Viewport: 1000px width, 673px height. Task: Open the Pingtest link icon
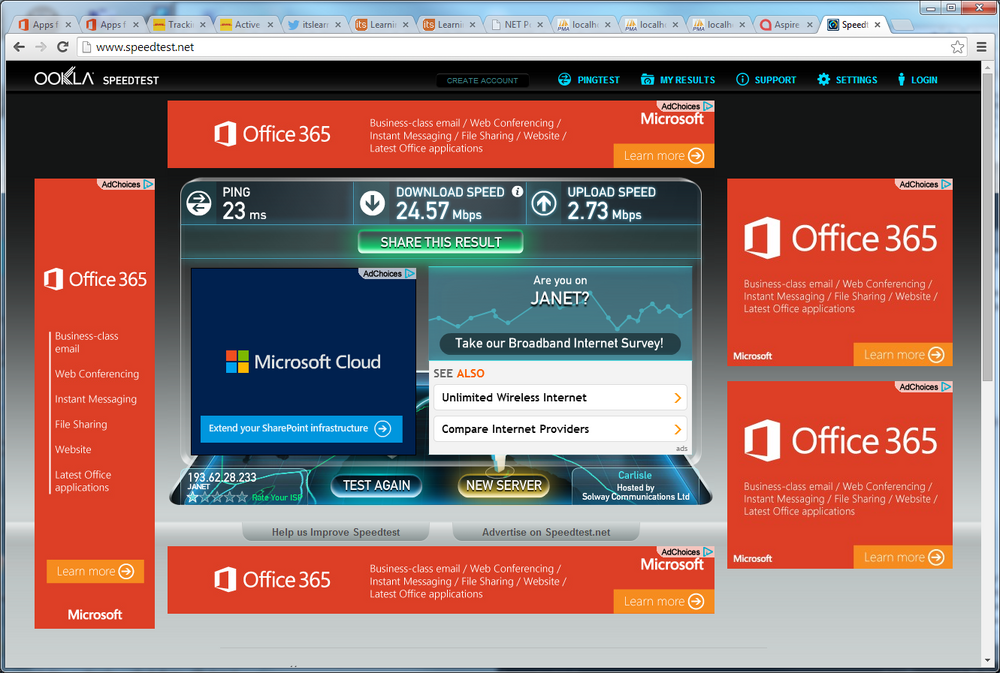tap(564, 79)
